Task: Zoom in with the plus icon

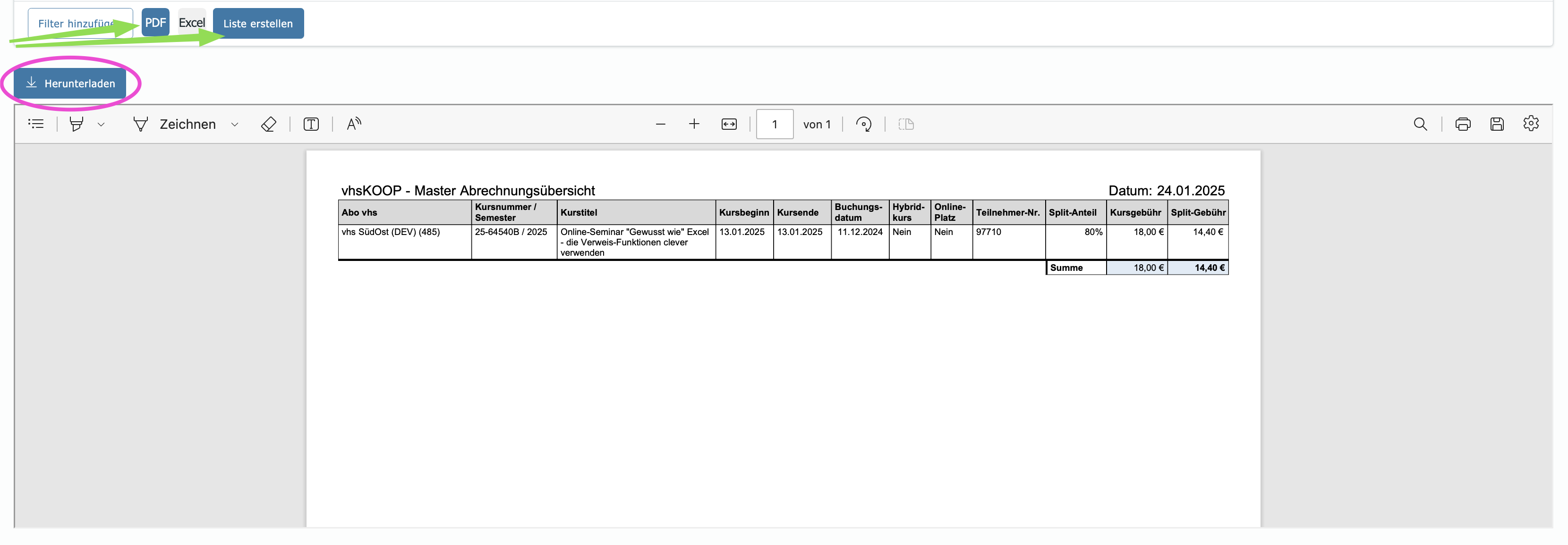Action: coord(694,124)
